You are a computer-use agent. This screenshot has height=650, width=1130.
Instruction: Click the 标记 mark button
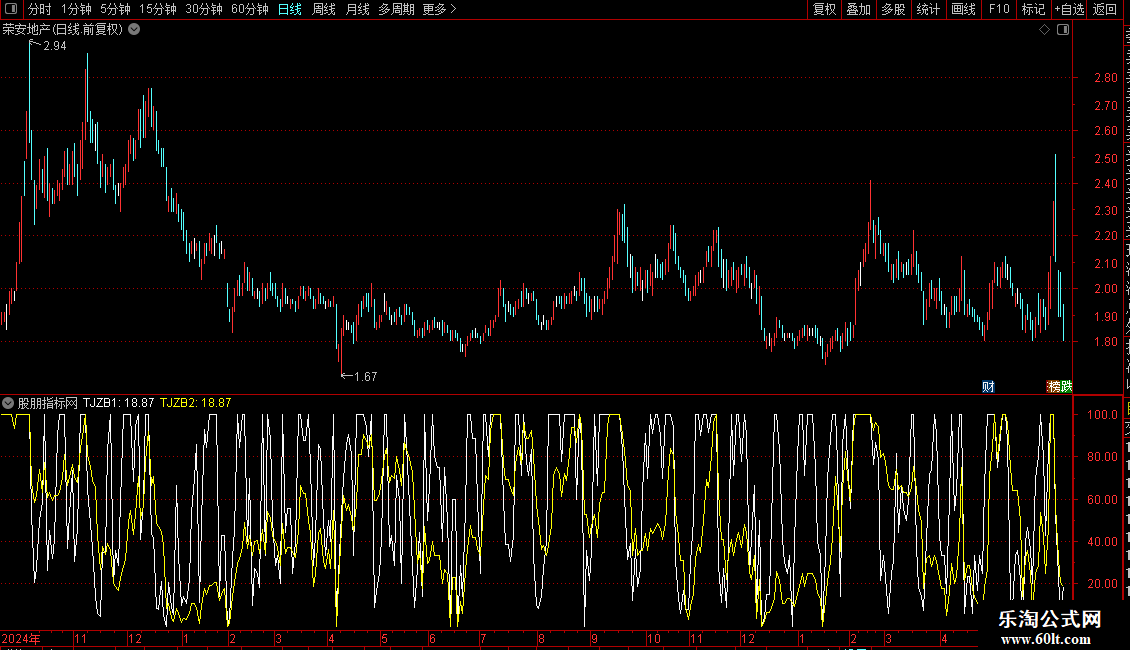pos(1033,9)
